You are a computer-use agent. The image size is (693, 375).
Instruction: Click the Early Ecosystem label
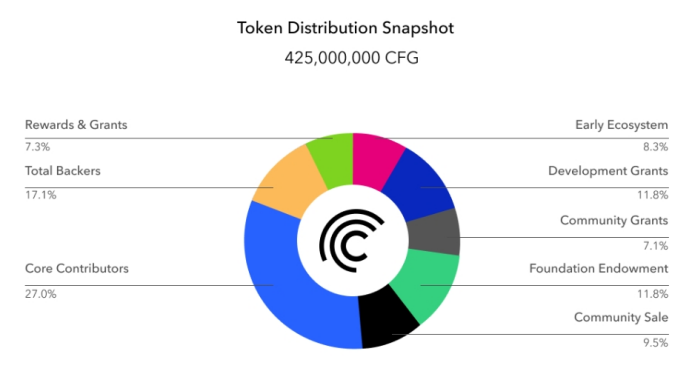(x=621, y=125)
